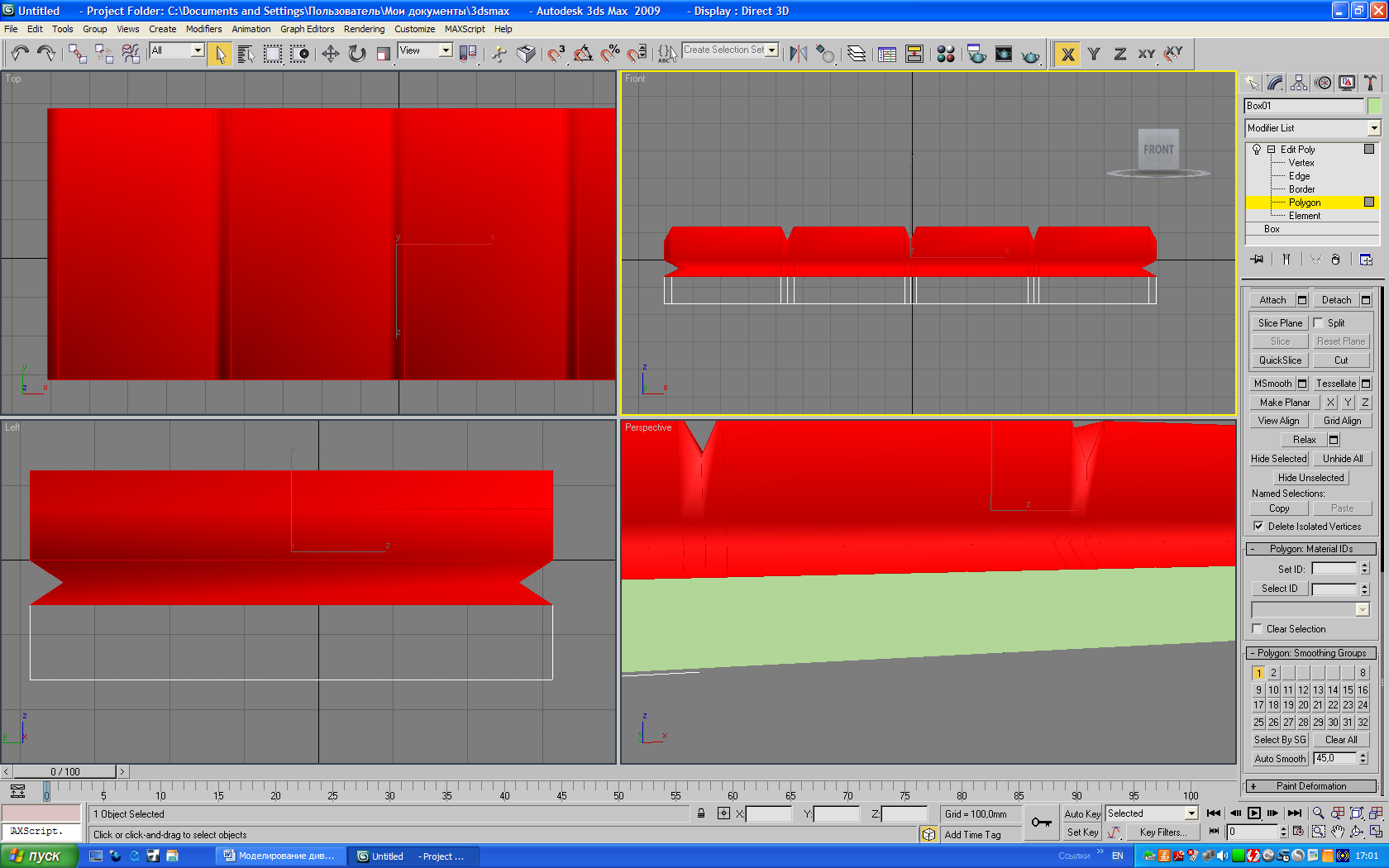Click the Attach button
Image resolution: width=1389 pixels, height=868 pixels.
(x=1272, y=300)
